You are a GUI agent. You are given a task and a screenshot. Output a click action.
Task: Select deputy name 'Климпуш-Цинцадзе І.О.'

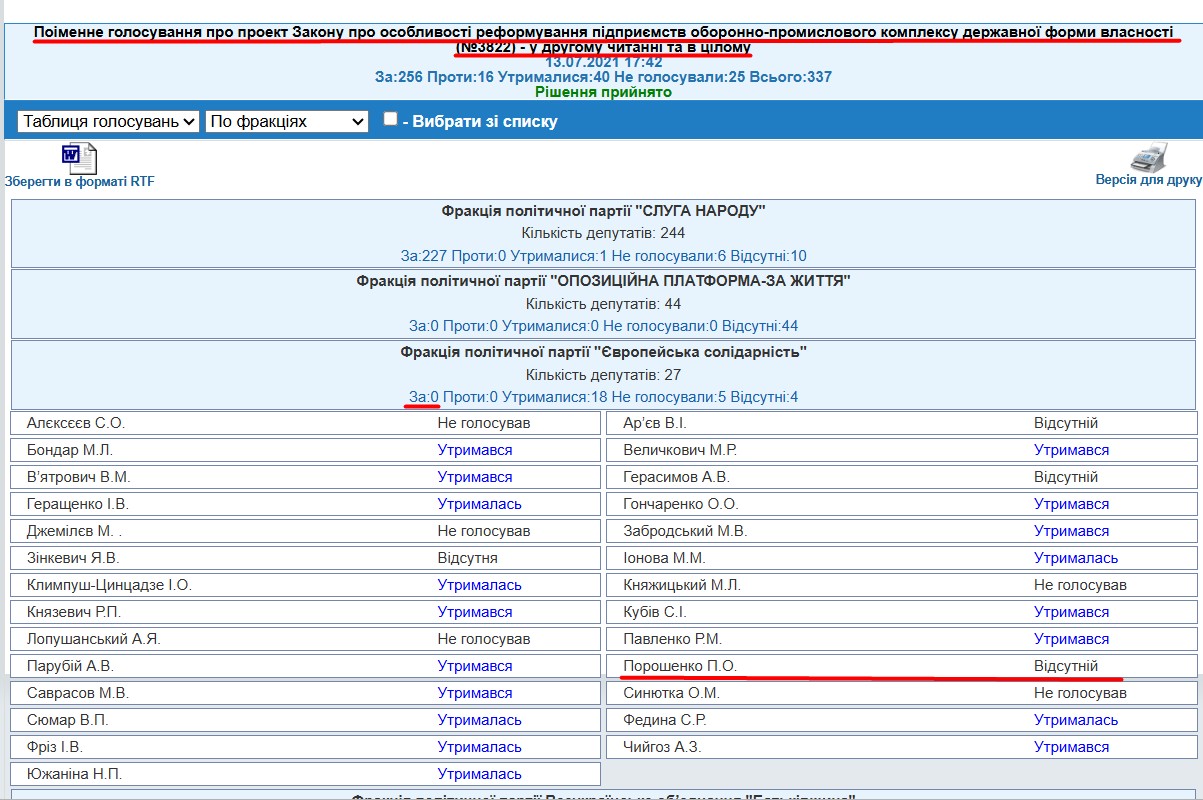pyautogui.click(x=109, y=585)
